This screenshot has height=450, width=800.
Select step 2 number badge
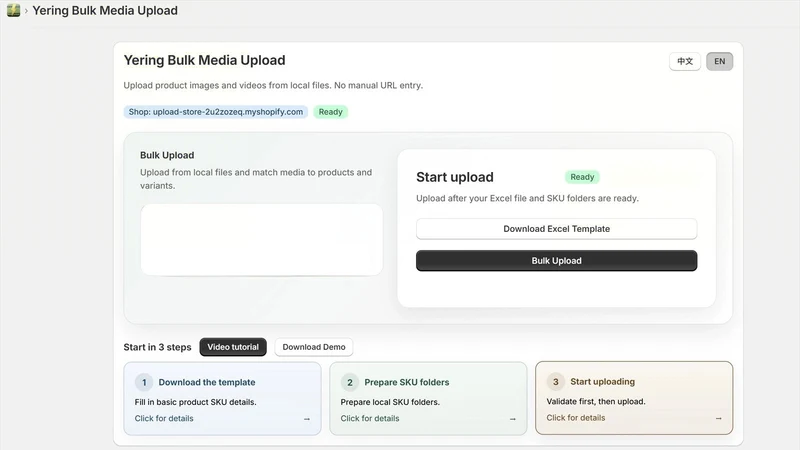pyautogui.click(x=350, y=382)
